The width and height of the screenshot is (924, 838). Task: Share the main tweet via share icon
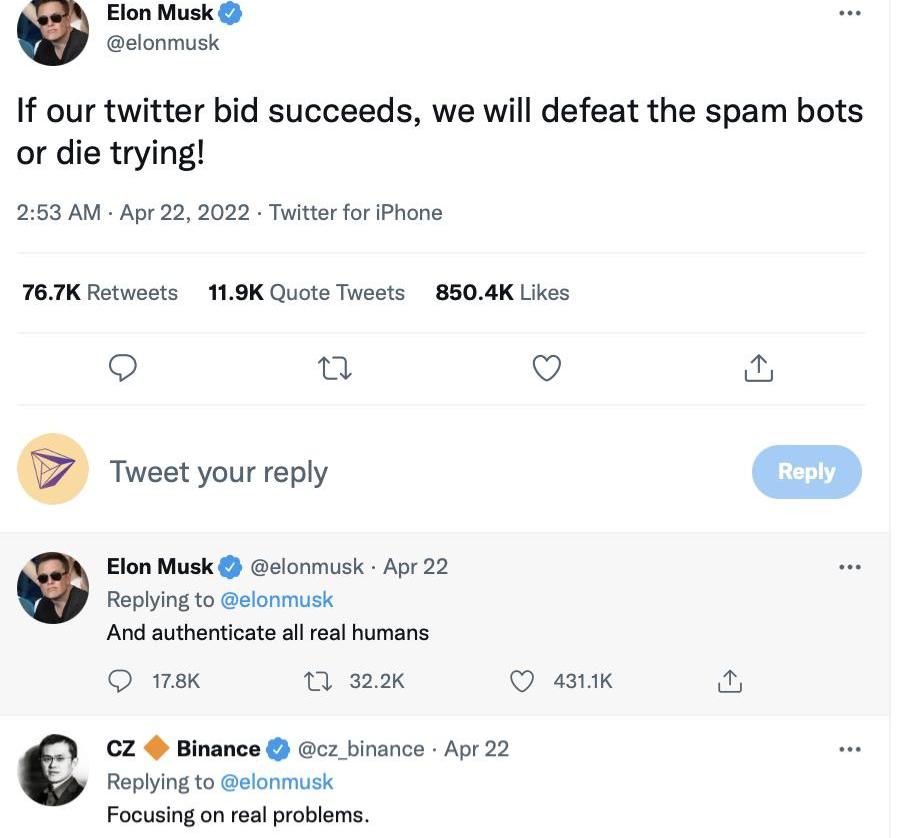(759, 368)
